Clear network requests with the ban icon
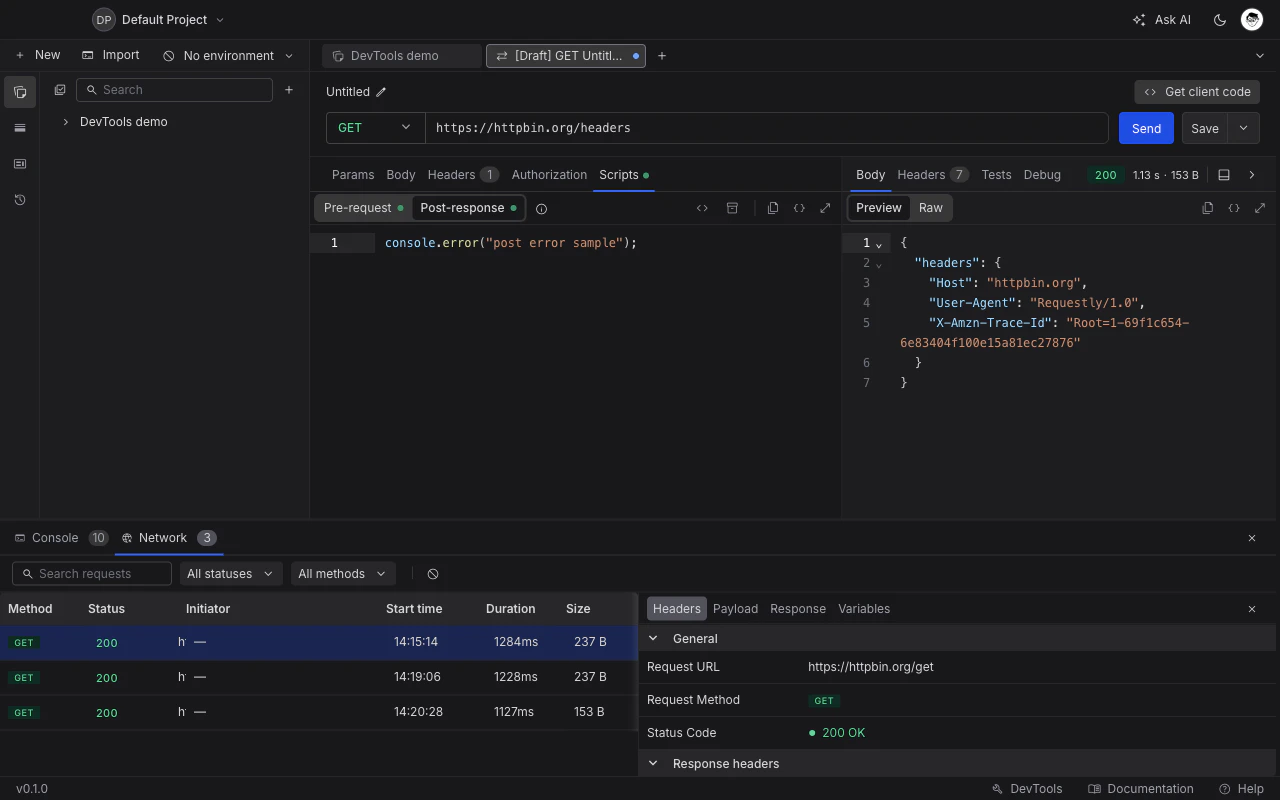Image resolution: width=1280 pixels, height=800 pixels. 433,574
